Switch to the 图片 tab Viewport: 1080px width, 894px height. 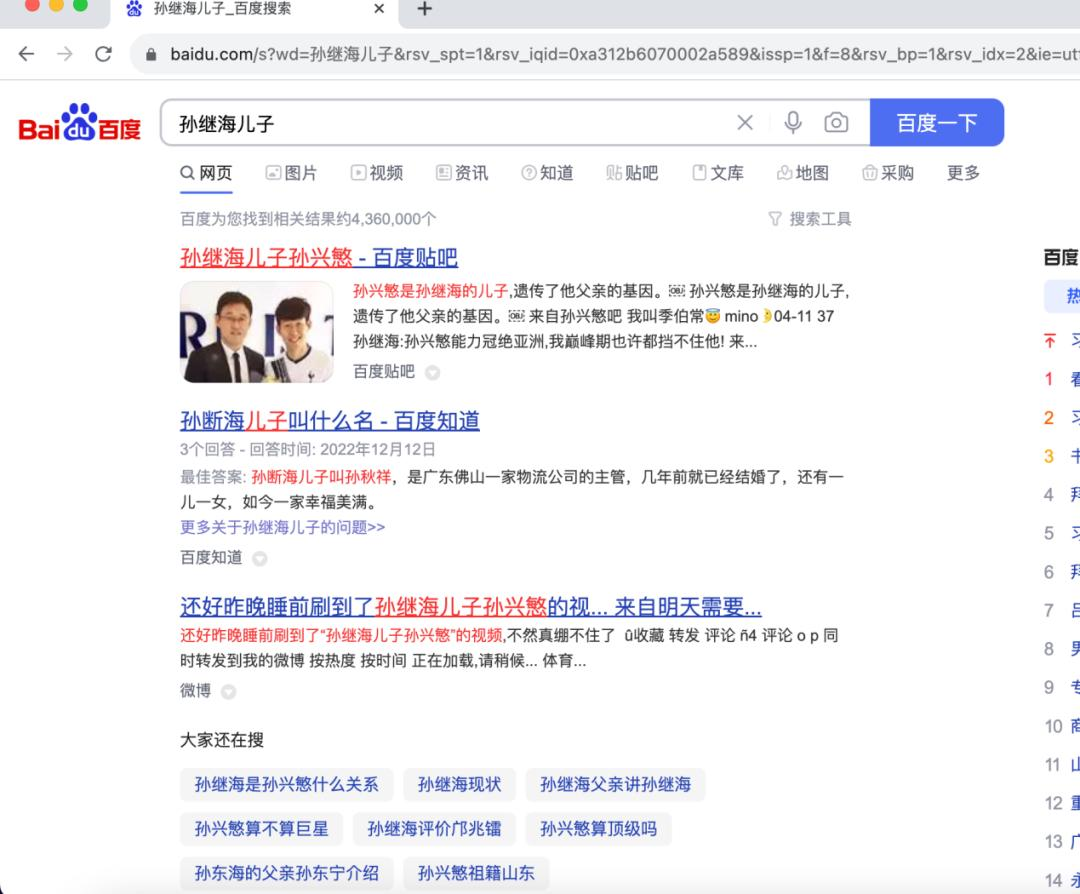pyautogui.click(x=291, y=173)
